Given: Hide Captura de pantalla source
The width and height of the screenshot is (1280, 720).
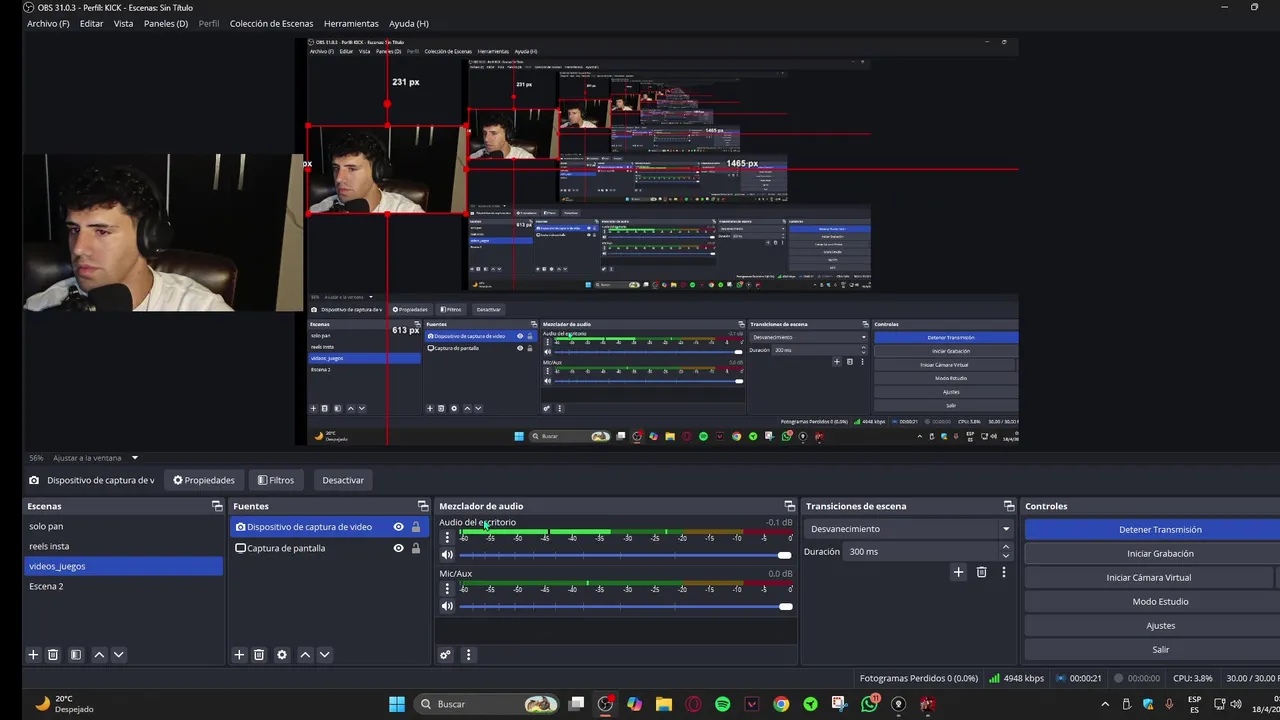Looking at the screenshot, I should tap(398, 548).
